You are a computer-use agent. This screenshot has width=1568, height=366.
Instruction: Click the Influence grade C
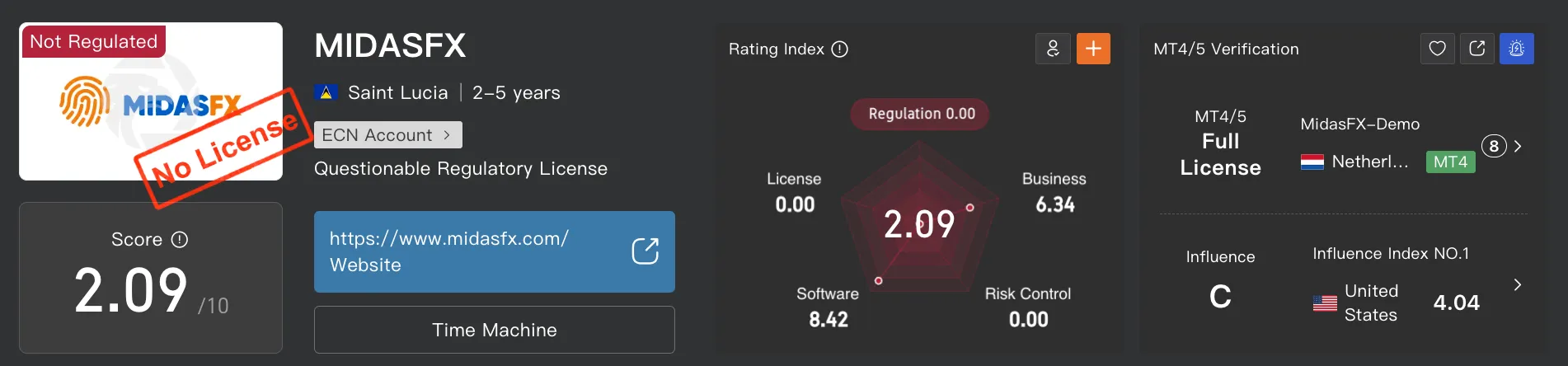1220,296
